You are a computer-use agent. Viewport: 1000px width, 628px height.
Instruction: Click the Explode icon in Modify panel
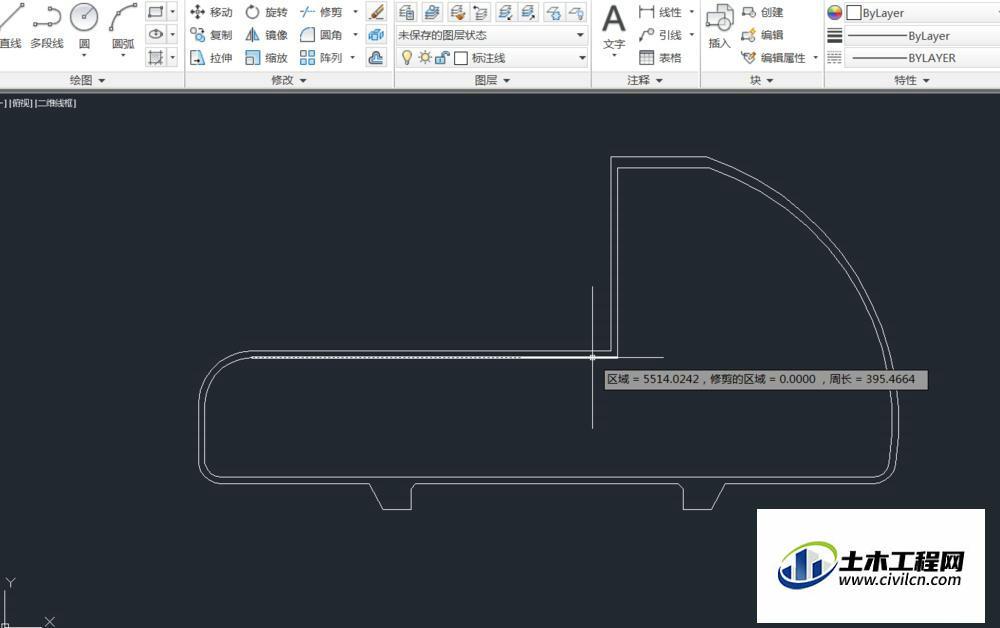(376, 35)
